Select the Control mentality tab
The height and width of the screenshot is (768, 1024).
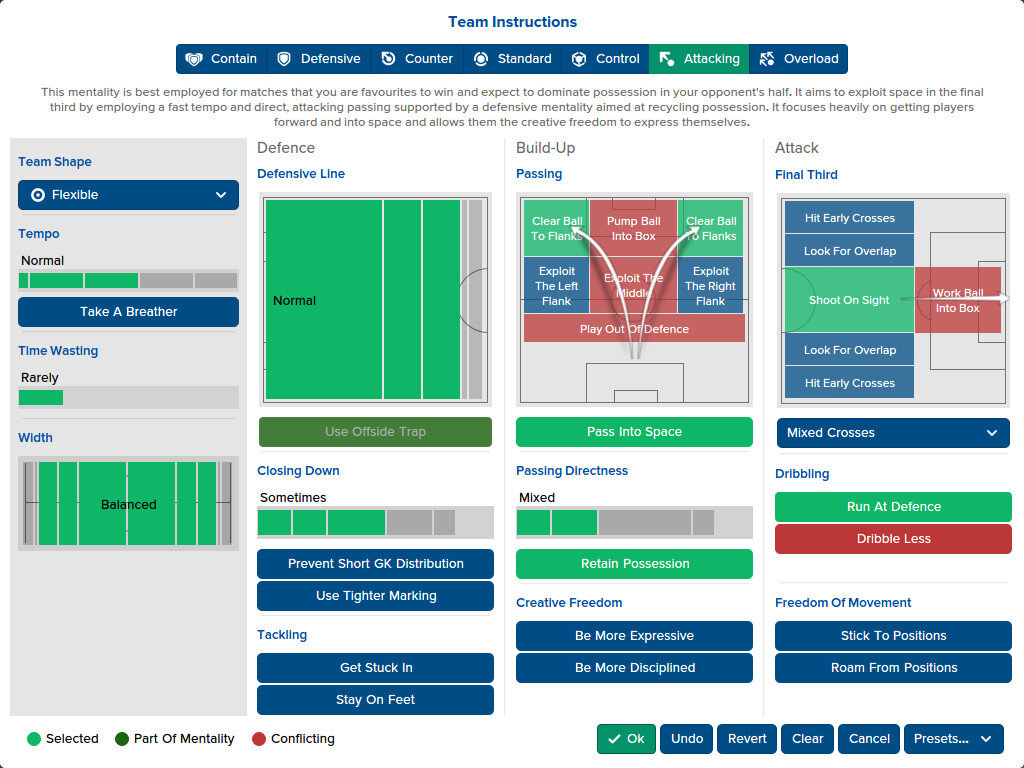(x=605, y=59)
